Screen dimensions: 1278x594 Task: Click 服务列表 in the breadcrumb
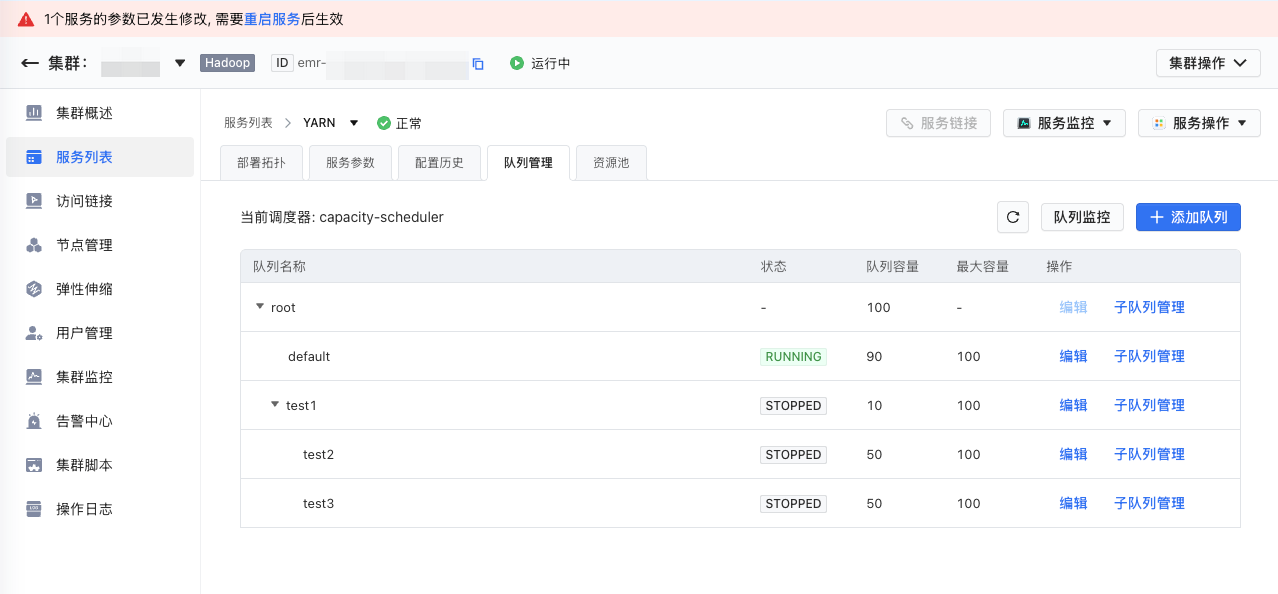248,123
